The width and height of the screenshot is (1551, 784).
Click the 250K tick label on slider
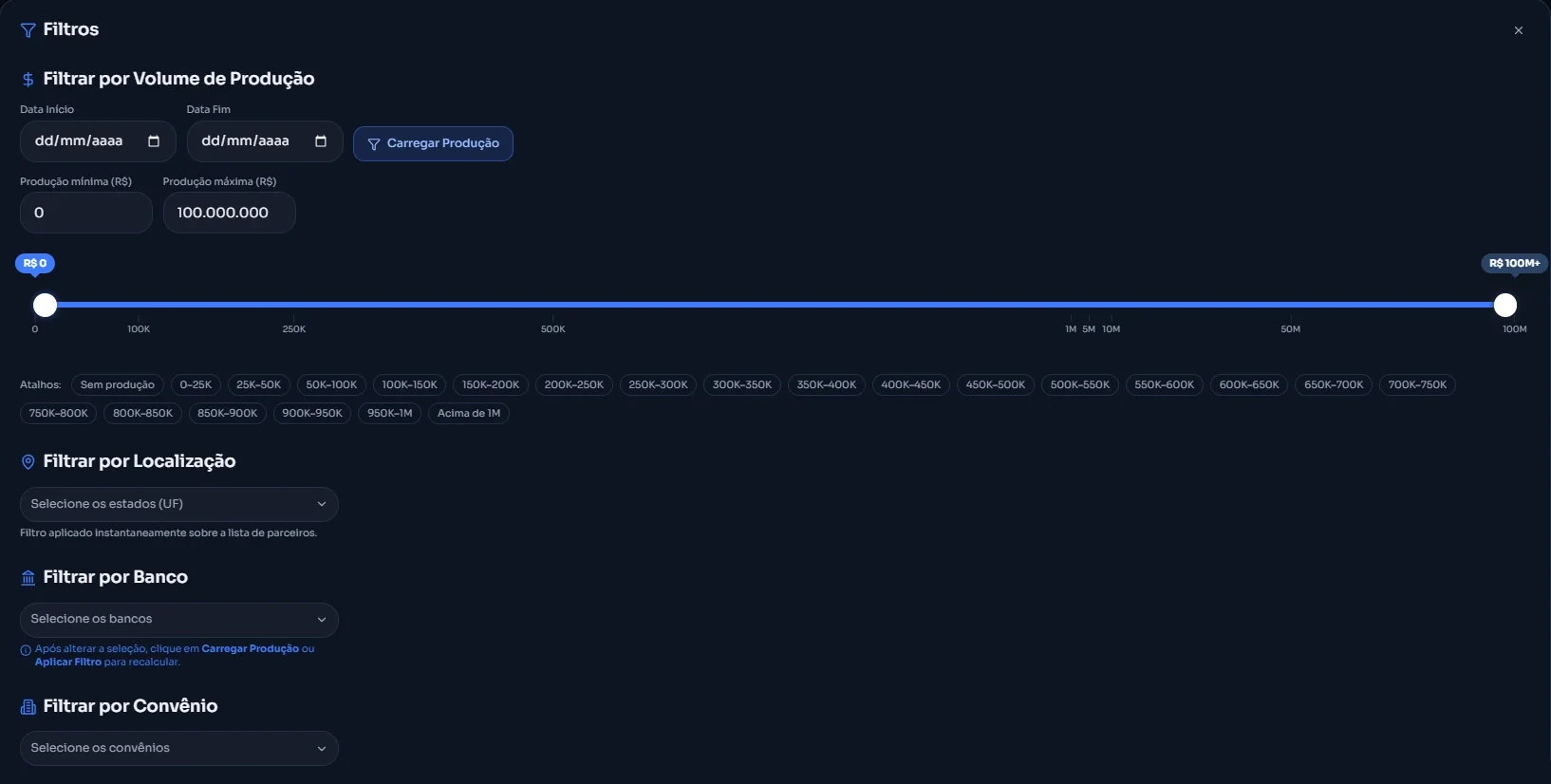pos(294,329)
